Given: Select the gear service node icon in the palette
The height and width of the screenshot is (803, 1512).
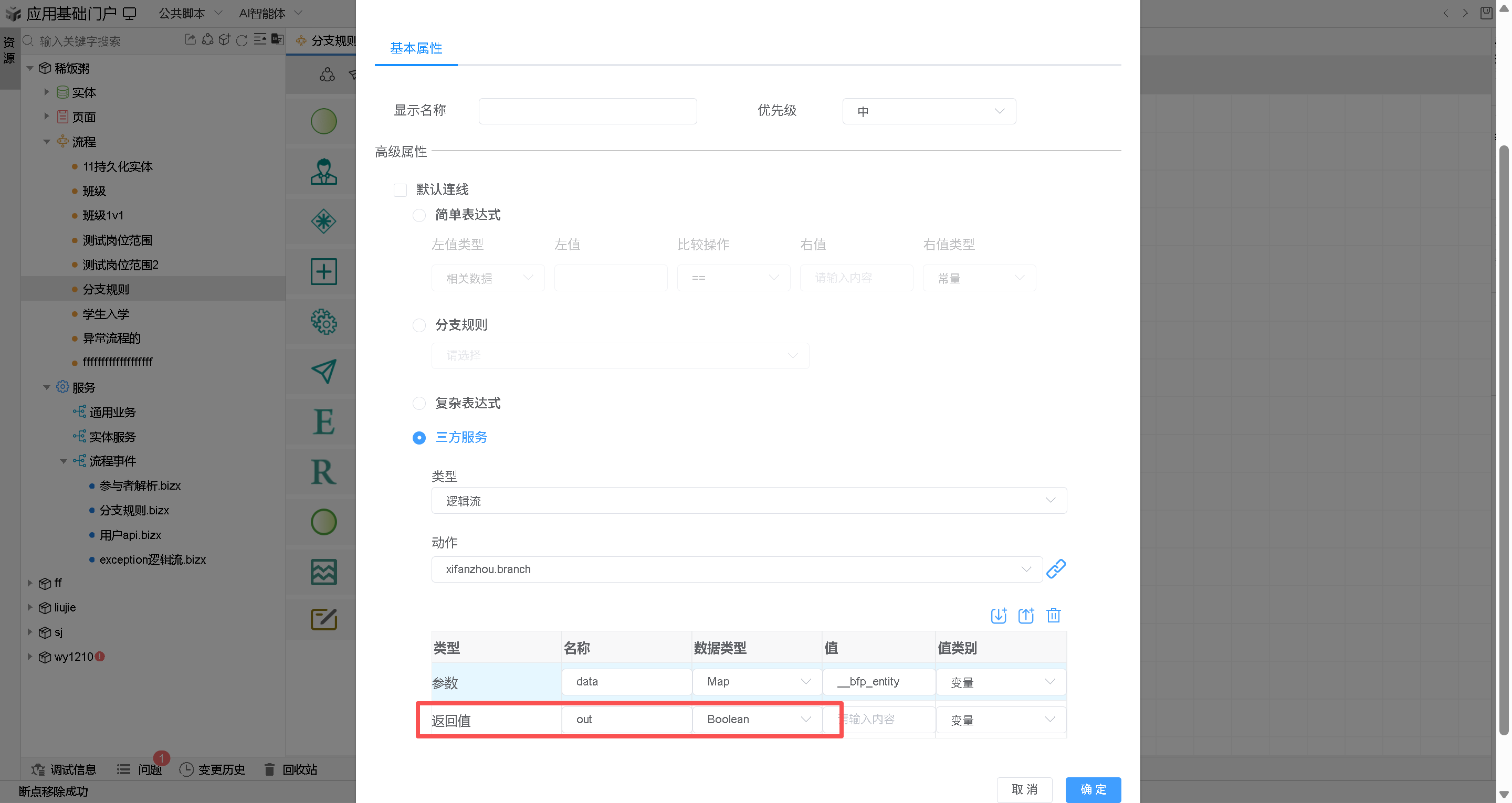Looking at the screenshot, I should (x=323, y=322).
